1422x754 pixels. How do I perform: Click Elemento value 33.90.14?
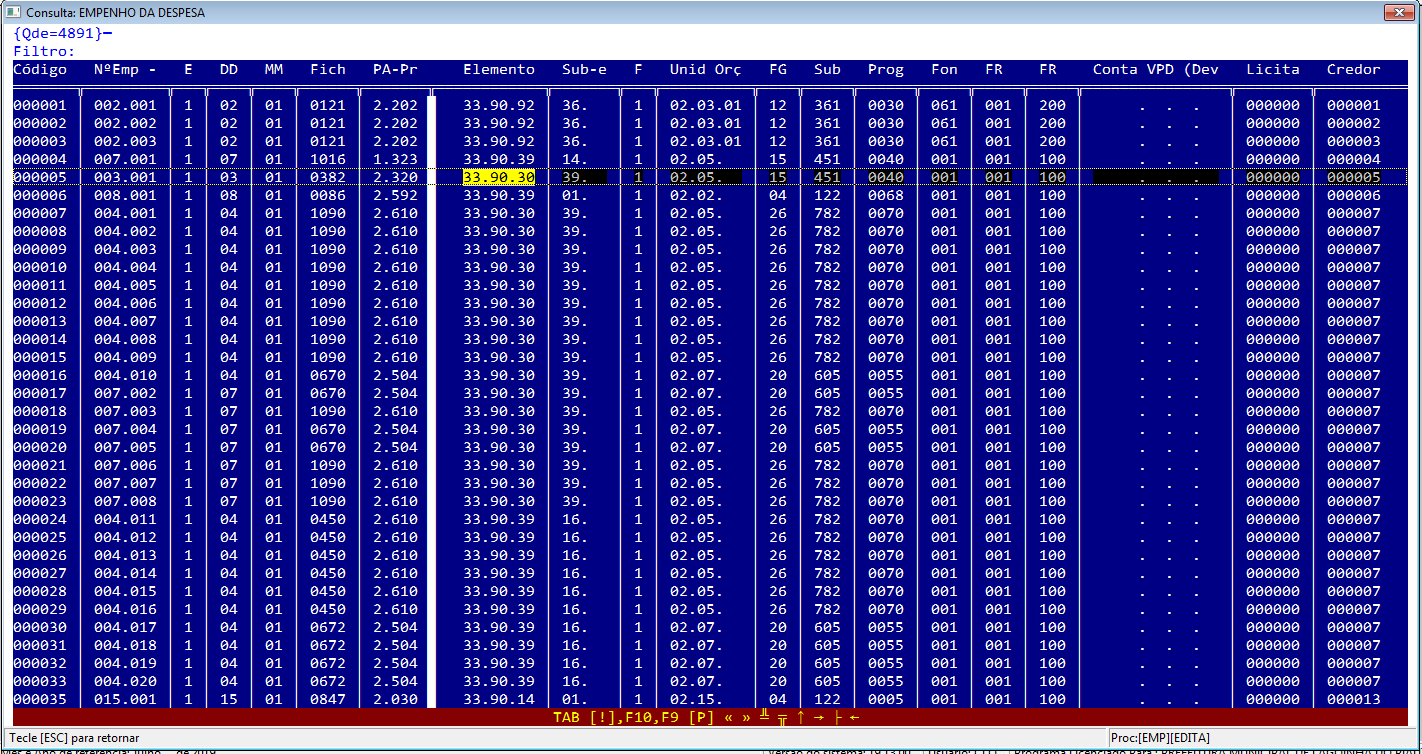click(x=499, y=700)
